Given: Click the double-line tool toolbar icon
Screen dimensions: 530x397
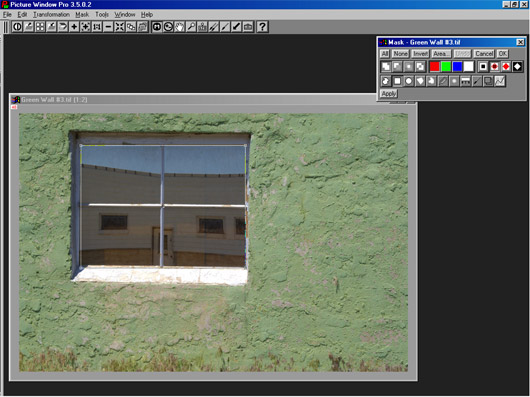Looking at the screenshot, I should 214,27.
